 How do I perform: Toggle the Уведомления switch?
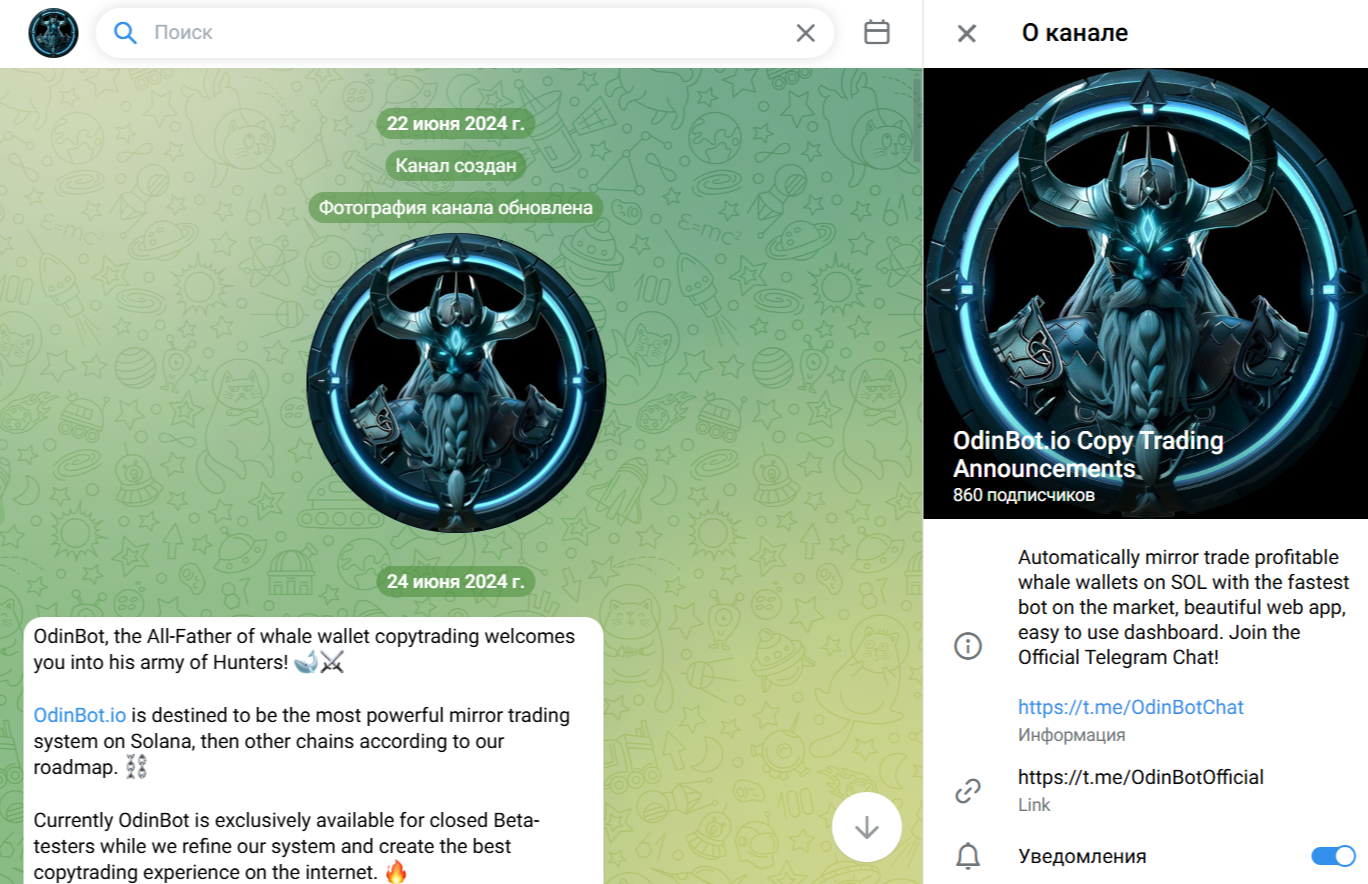[1333, 856]
